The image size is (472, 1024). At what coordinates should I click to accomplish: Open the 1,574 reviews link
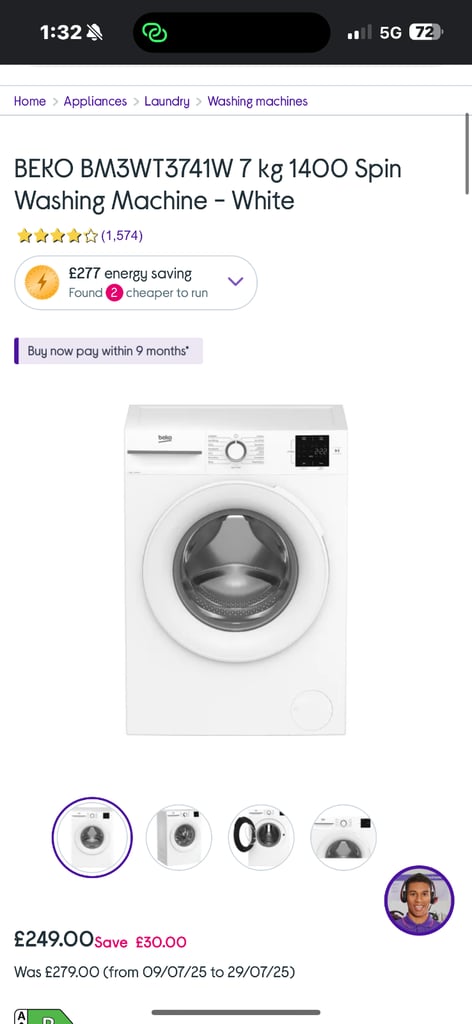pos(121,236)
